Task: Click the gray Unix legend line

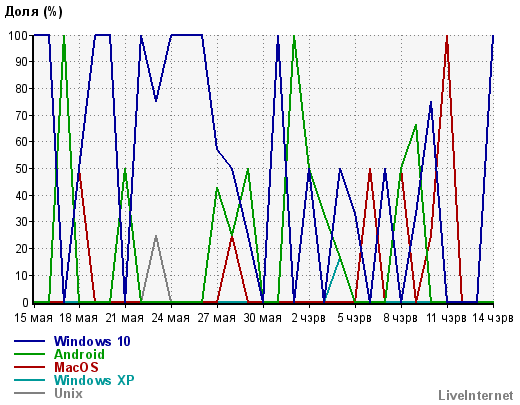Action: click(x=29, y=393)
